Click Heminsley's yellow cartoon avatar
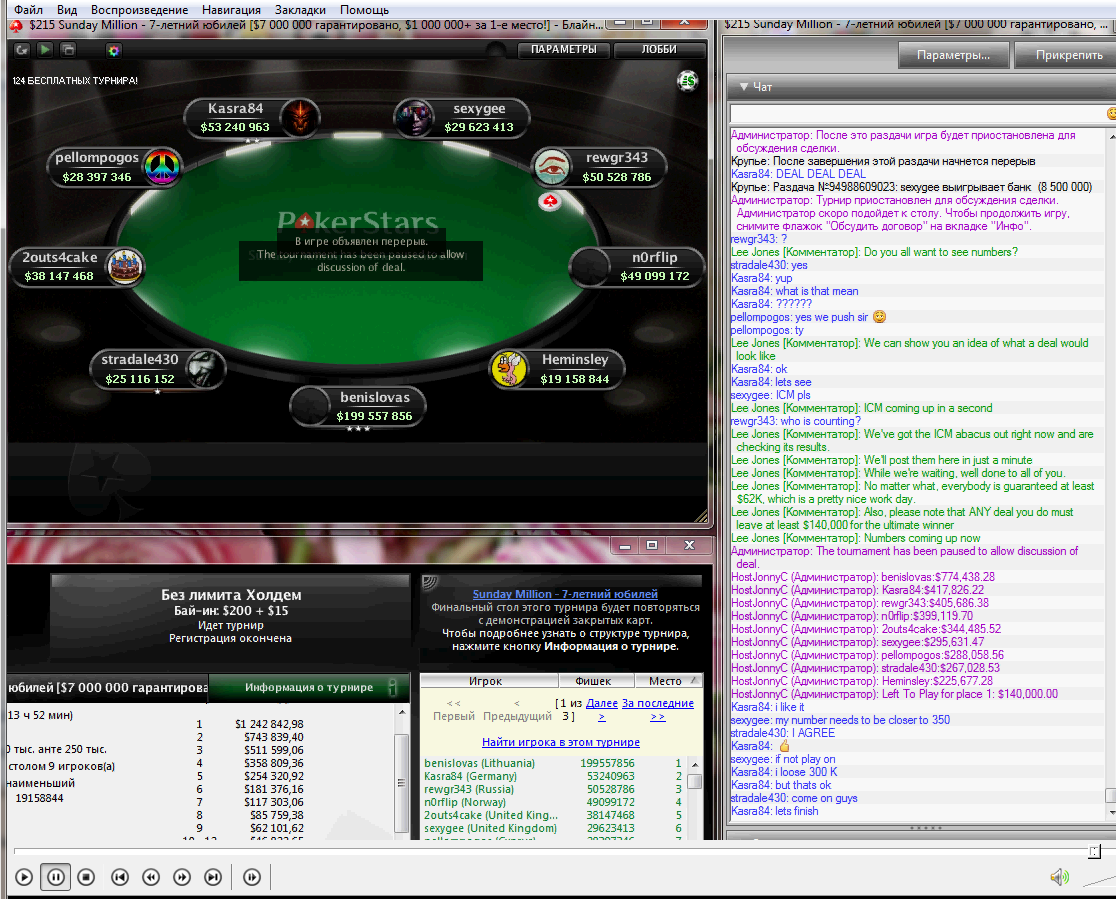This screenshot has width=1116, height=899. click(508, 369)
